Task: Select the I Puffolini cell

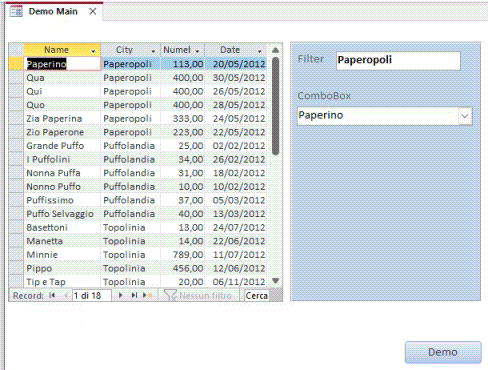Action: pyautogui.click(x=62, y=159)
